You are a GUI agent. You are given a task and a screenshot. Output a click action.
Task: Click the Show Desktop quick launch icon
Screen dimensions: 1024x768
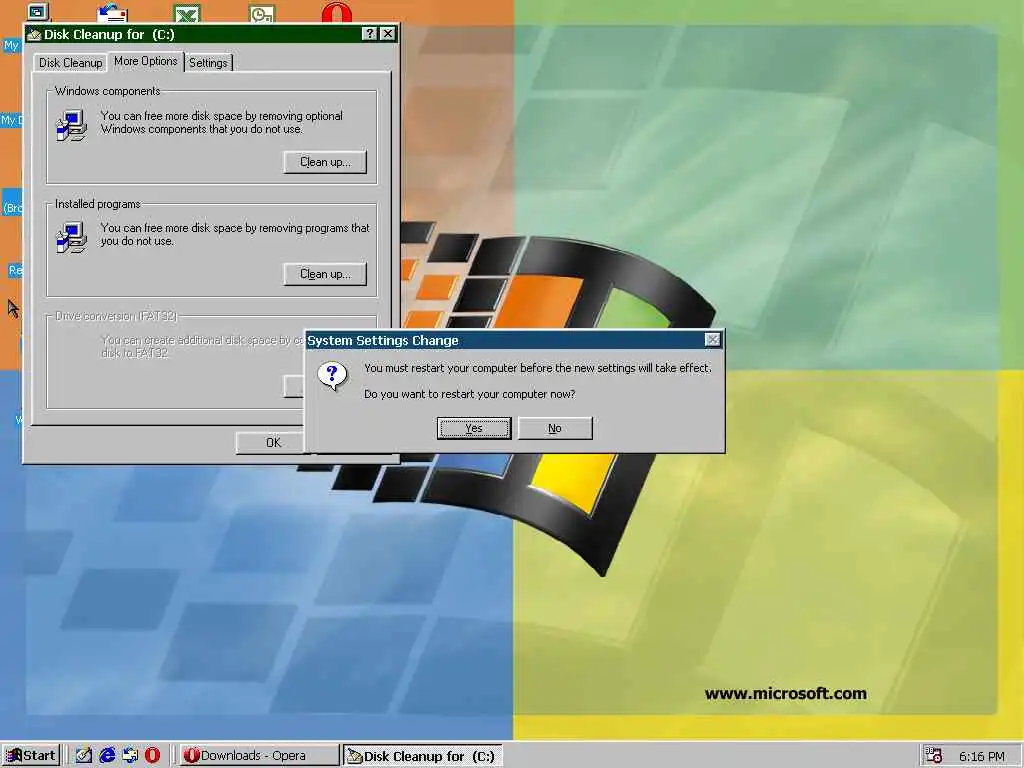[84, 756]
